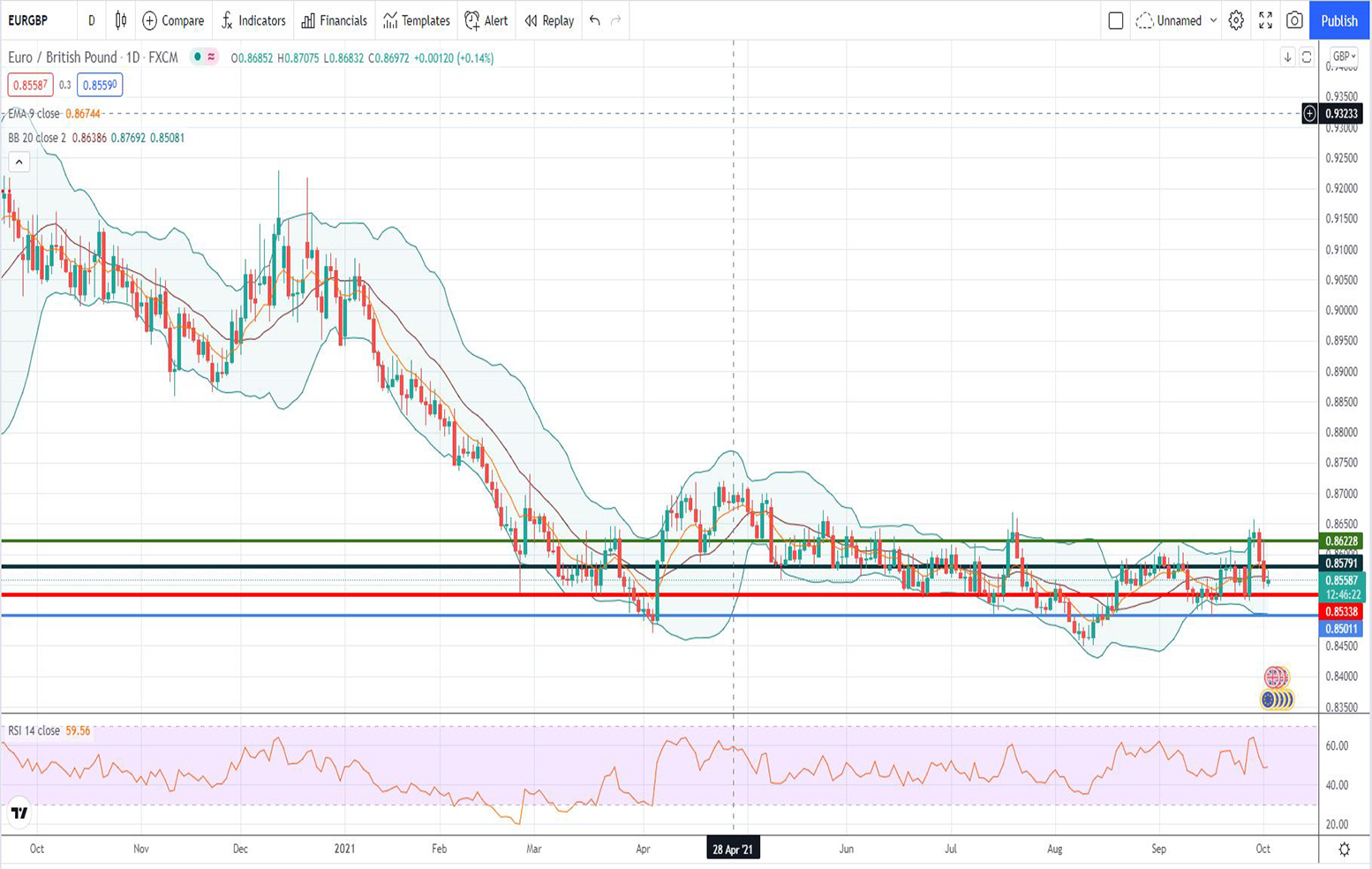Click the camera snapshot icon
This screenshot has width=1372, height=869.
click(x=1294, y=20)
